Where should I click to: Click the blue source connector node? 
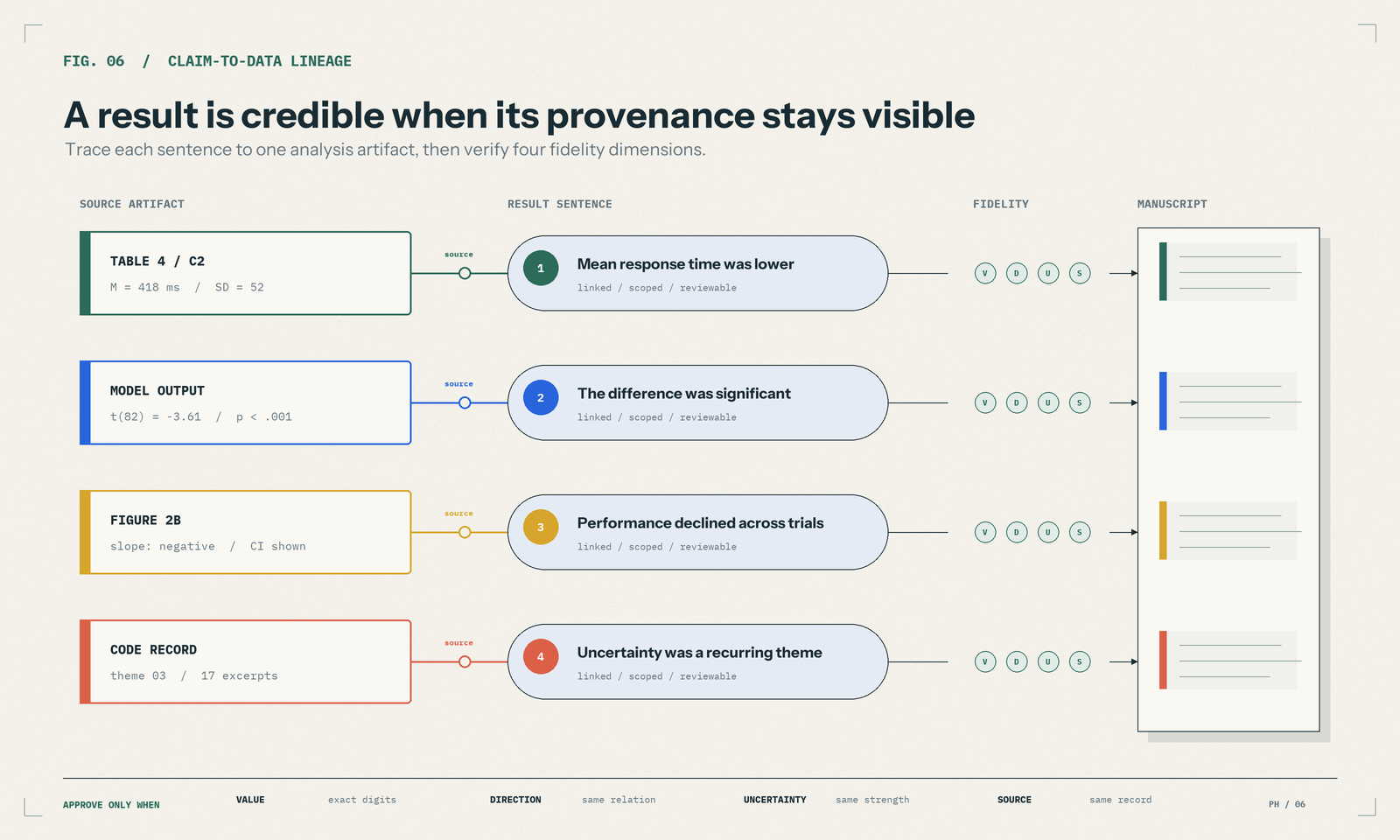[x=465, y=402]
